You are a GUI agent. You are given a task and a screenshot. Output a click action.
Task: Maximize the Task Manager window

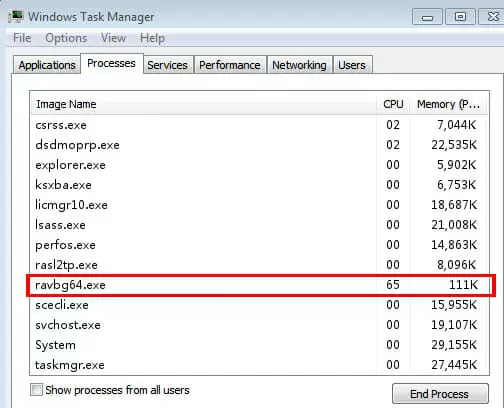[x=460, y=17]
